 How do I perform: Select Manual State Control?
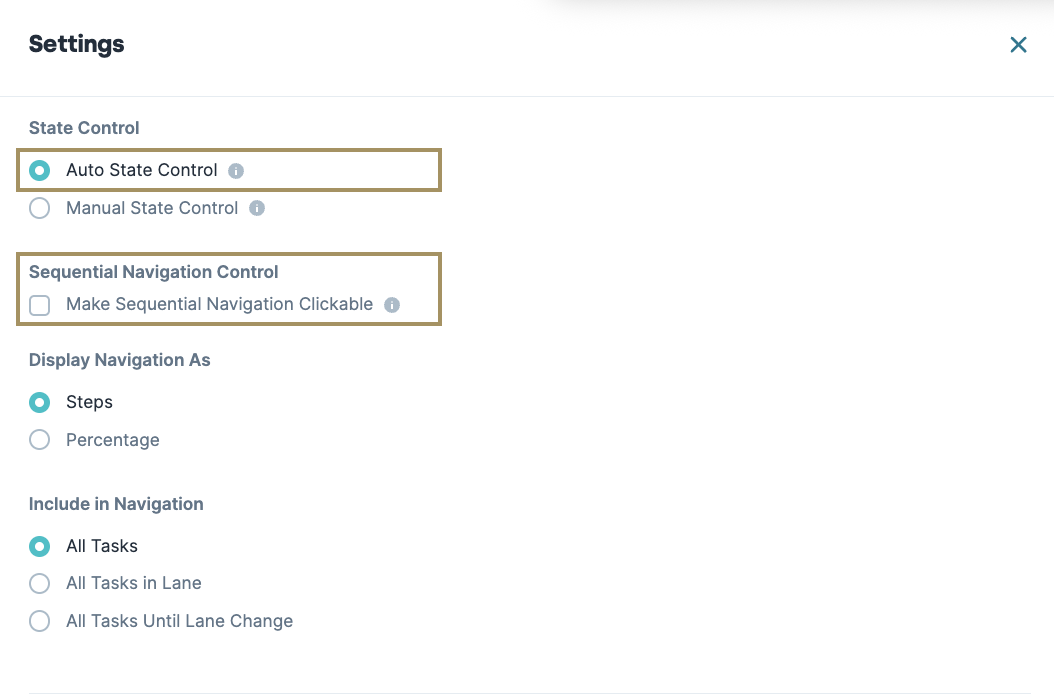39,208
